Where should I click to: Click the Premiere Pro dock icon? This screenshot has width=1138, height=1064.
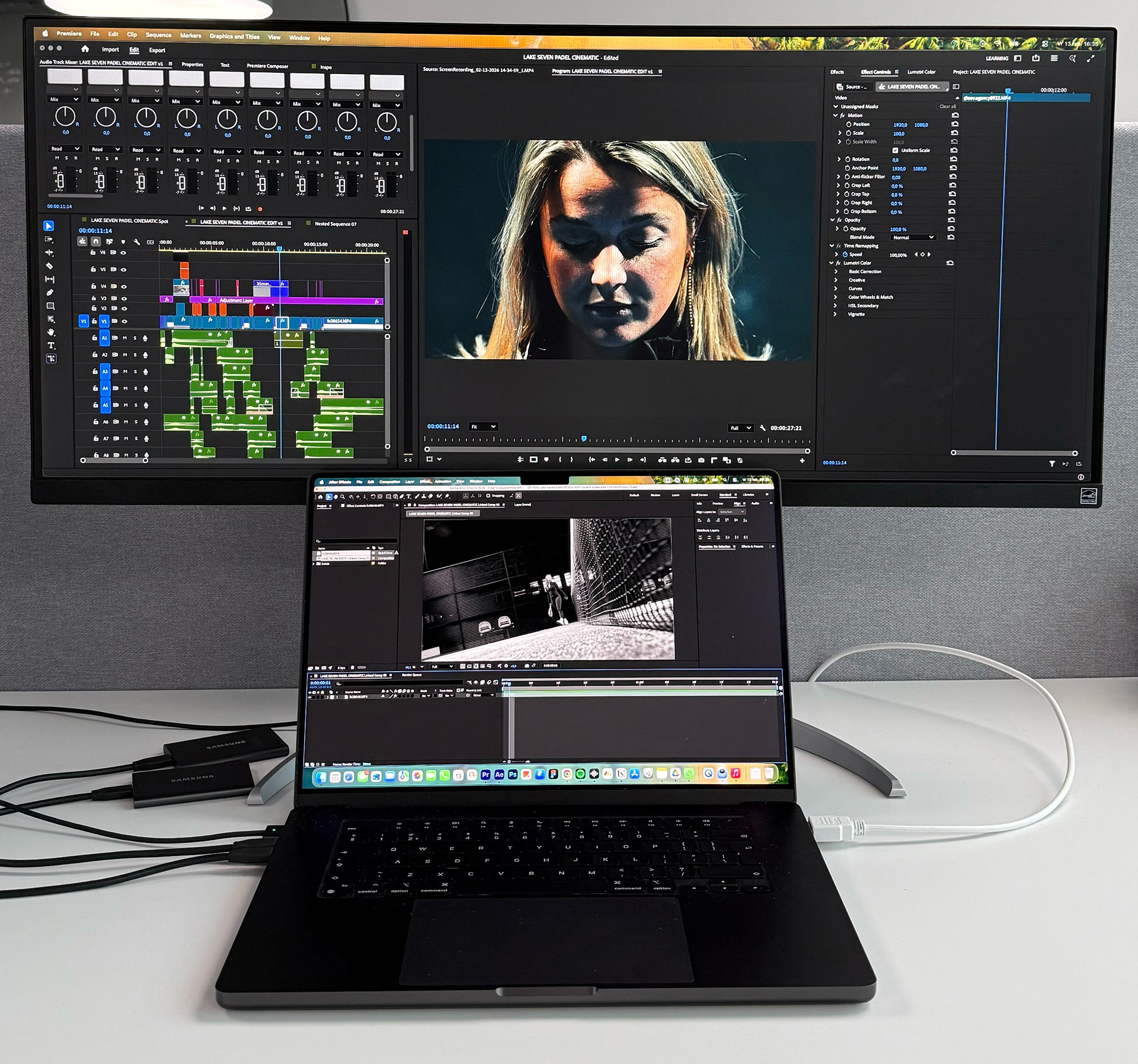pos(485,774)
